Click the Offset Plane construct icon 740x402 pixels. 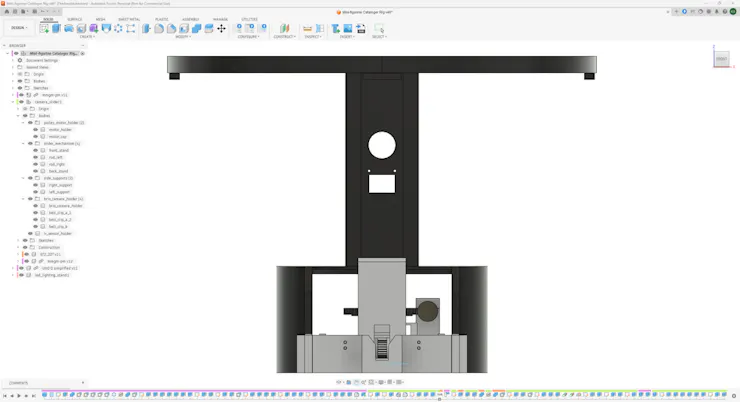[x=284, y=29]
